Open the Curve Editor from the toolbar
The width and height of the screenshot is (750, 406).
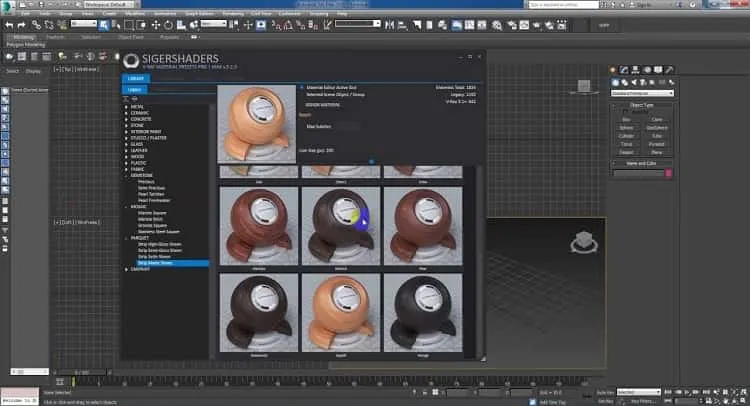click(469, 25)
